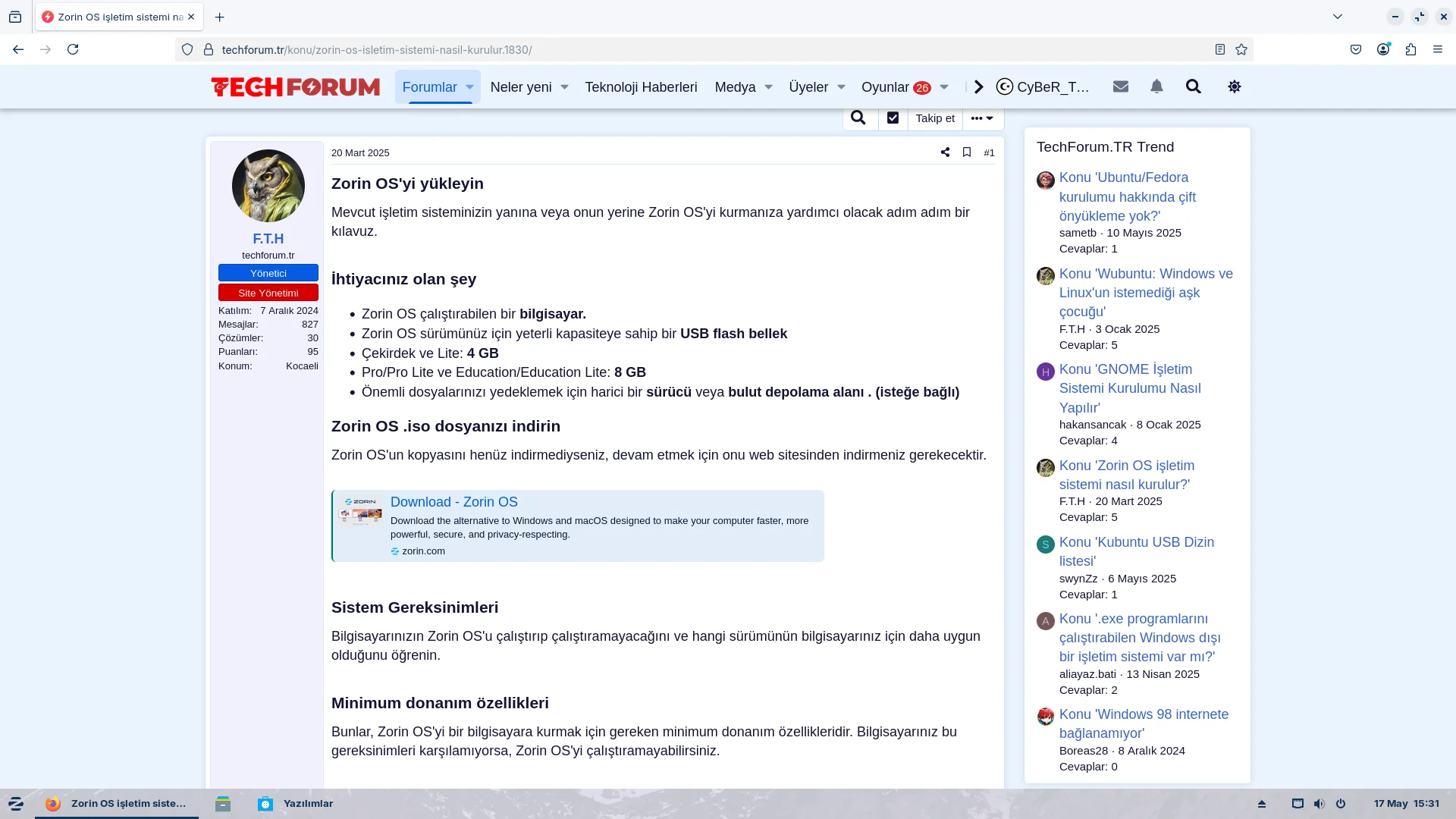Click the URL address bar

(x=713, y=49)
